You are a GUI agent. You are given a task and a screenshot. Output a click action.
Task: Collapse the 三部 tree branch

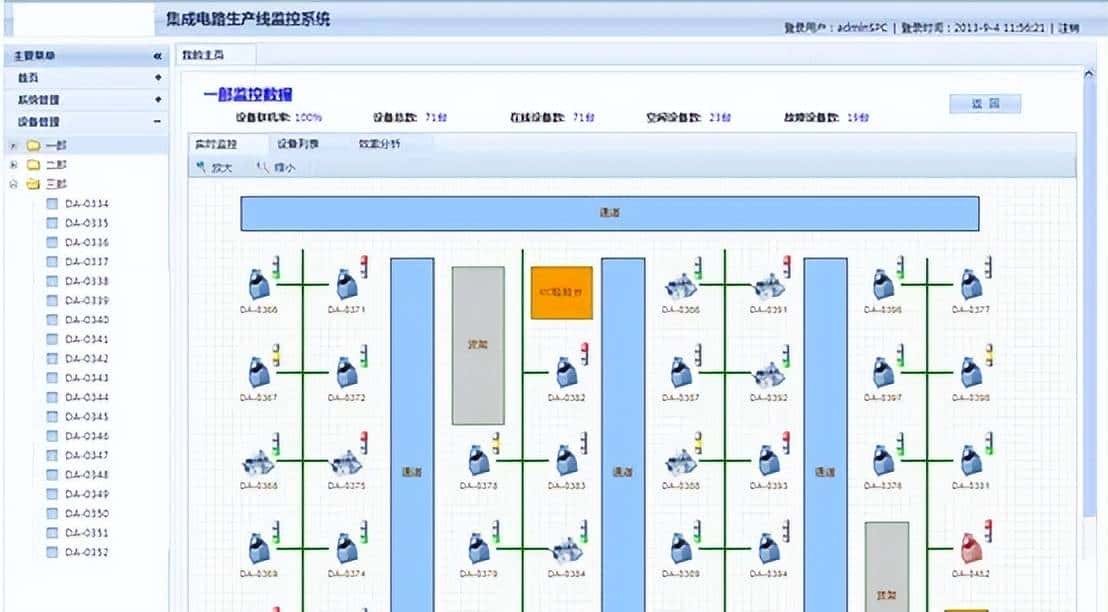[11, 182]
